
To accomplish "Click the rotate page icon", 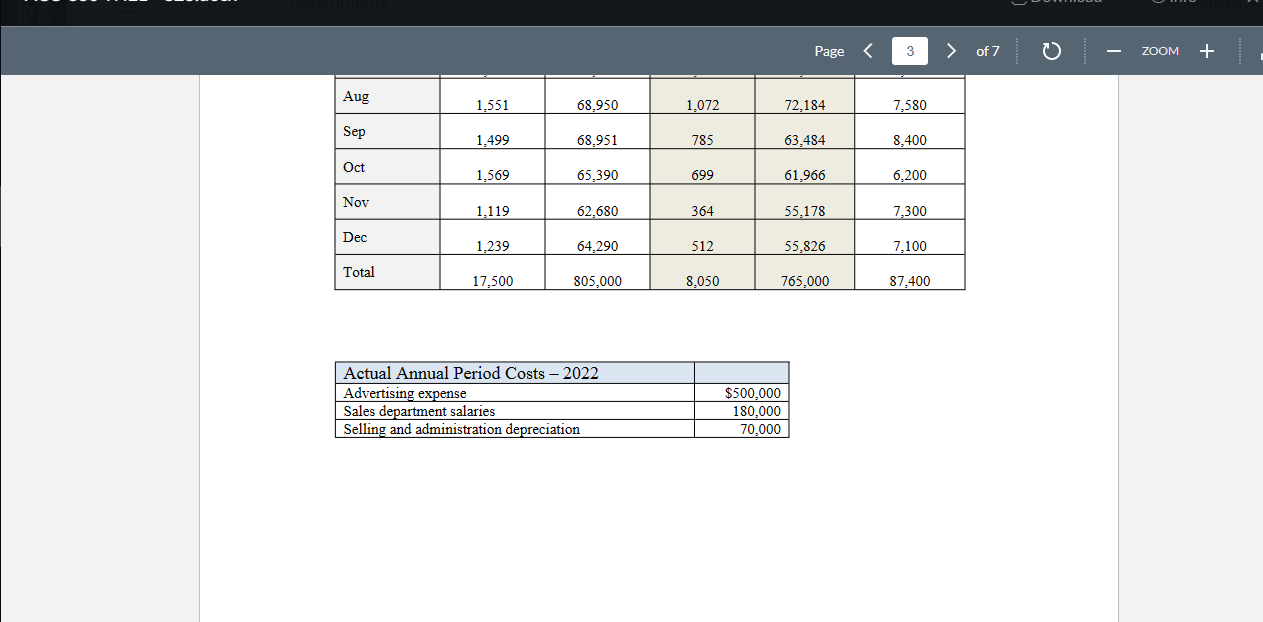I will [1051, 51].
